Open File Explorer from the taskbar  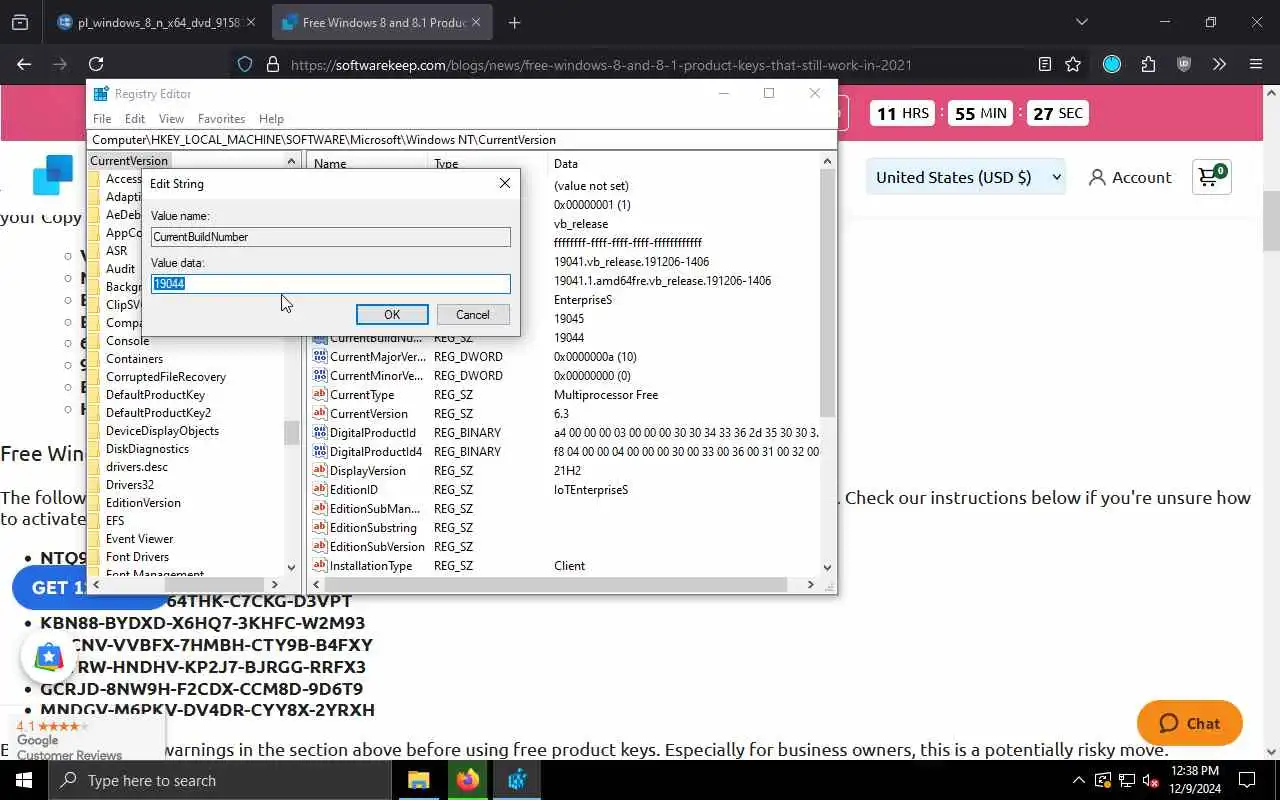pyautogui.click(x=419, y=780)
